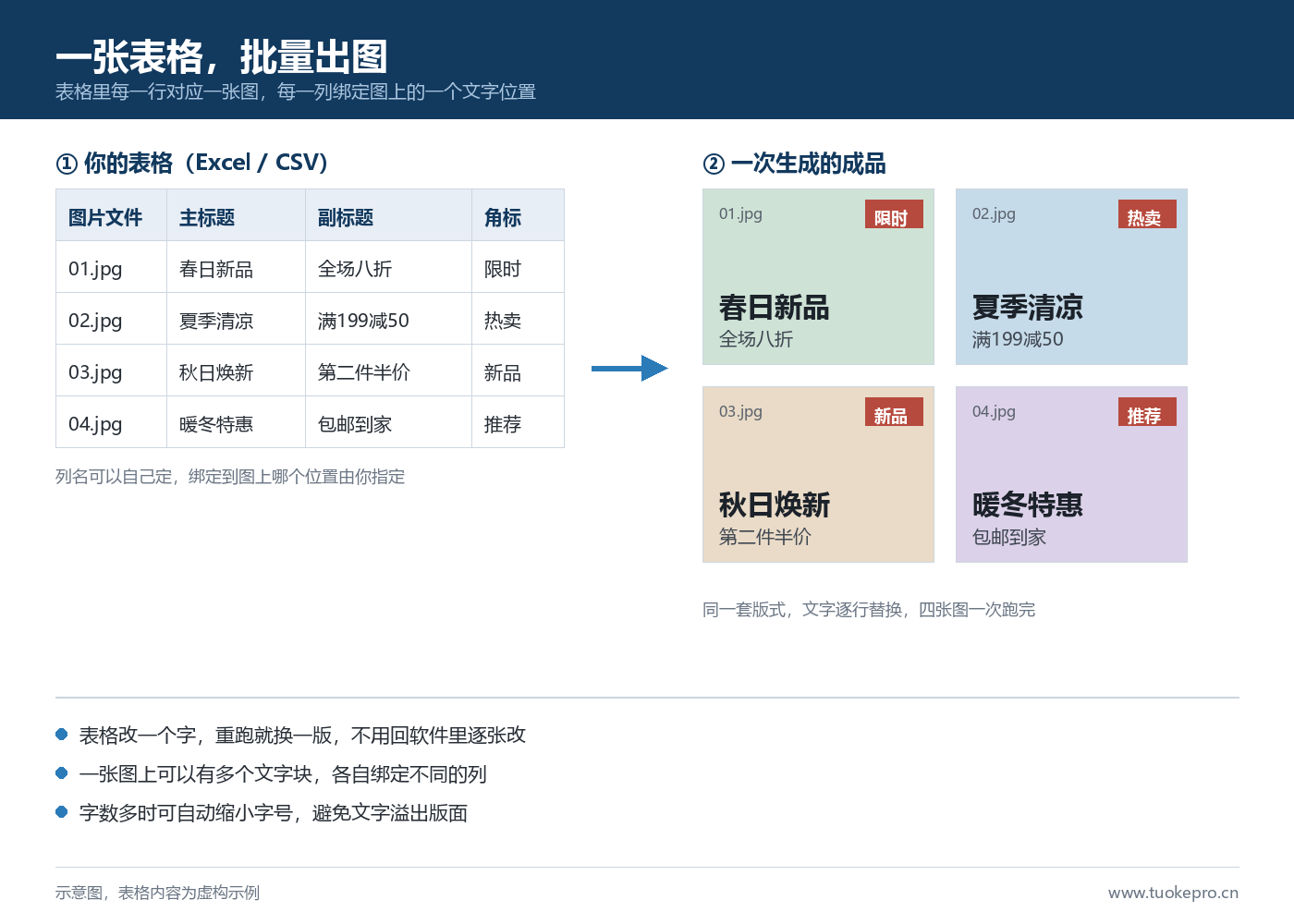
Task: Open the beige 秋日焕新 output card
Action: [818, 474]
